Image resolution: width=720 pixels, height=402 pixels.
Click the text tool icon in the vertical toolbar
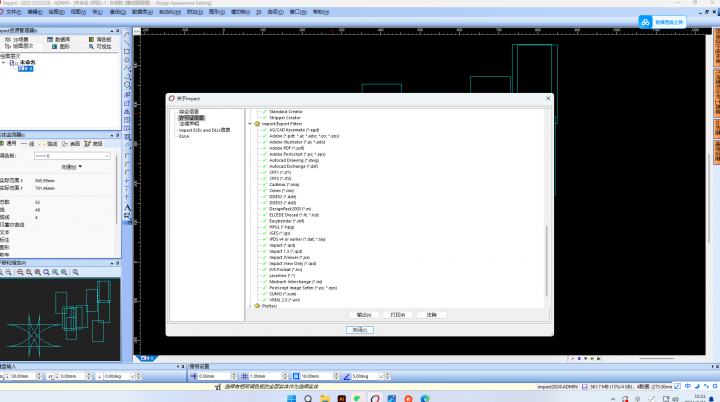pos(128,208)
